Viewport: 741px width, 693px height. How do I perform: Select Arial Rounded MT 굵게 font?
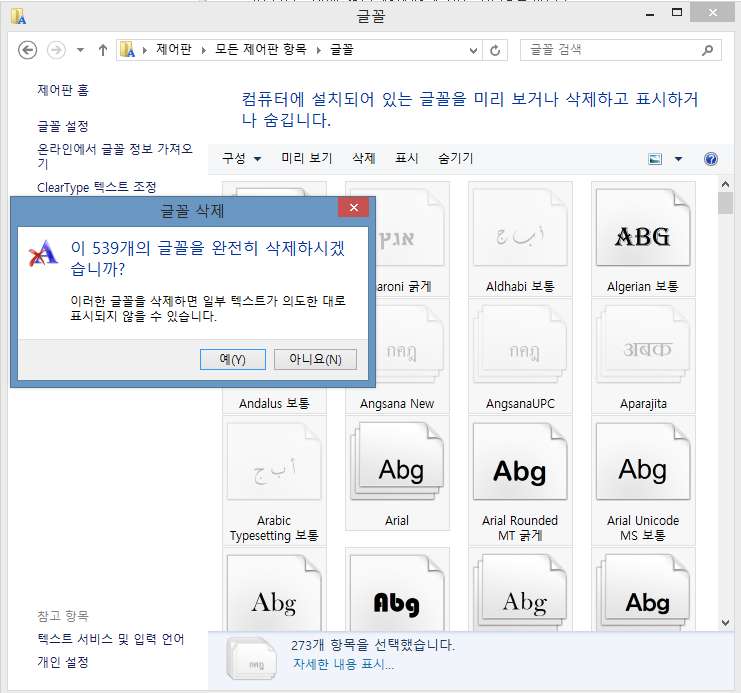point(520,480)
